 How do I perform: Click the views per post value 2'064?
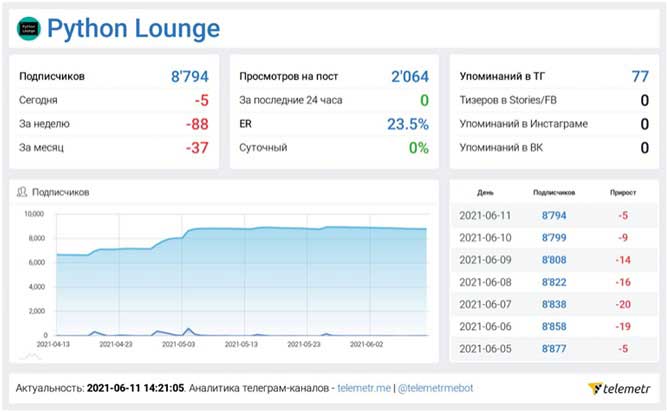(x=409, y=76)
